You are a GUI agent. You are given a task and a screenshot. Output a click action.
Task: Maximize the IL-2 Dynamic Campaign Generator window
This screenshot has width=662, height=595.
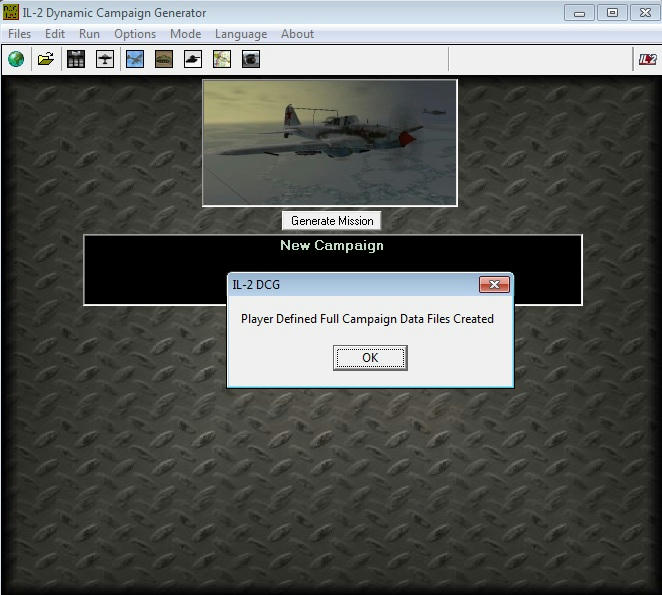(x=612, y=13)
